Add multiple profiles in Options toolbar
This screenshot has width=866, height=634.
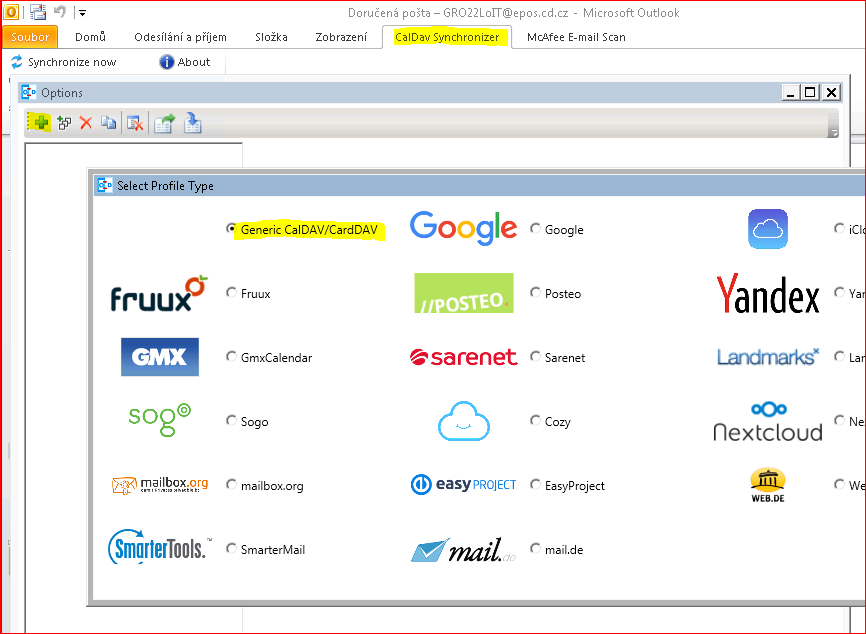pyautogui.click(x=64, y=123)
